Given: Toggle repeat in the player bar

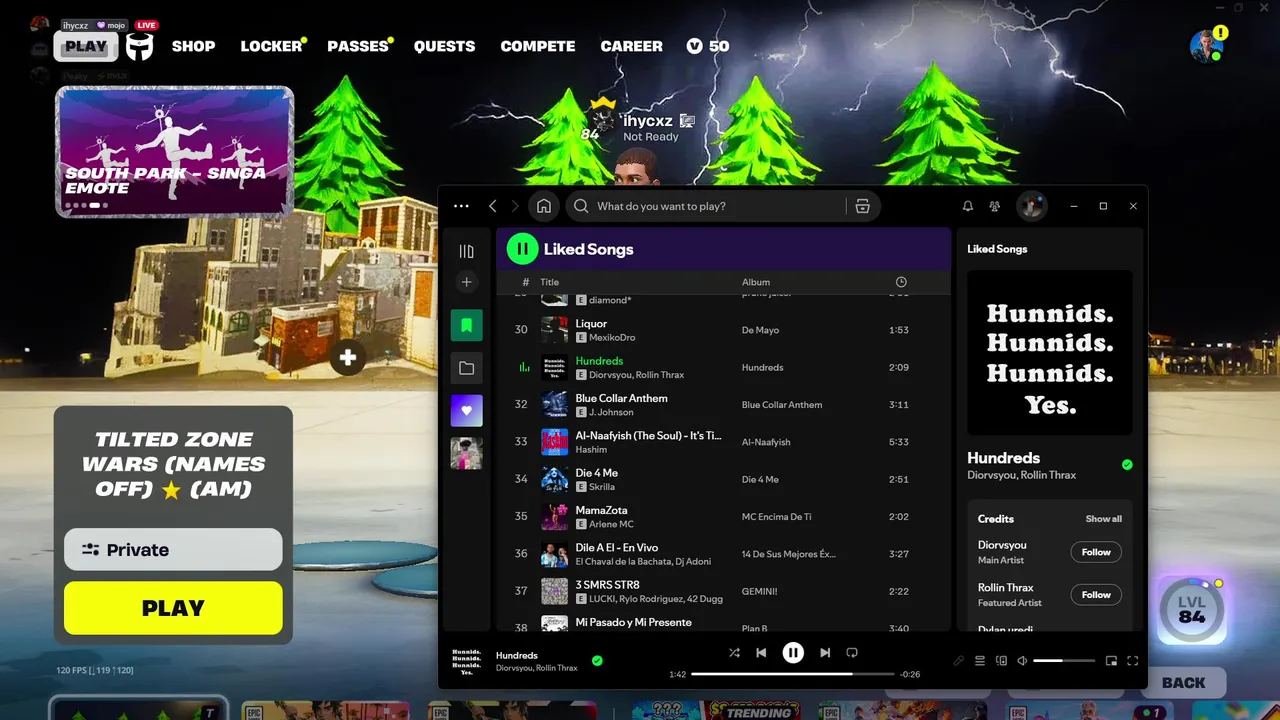Looking at the screenshot, I should click(852, 653).
